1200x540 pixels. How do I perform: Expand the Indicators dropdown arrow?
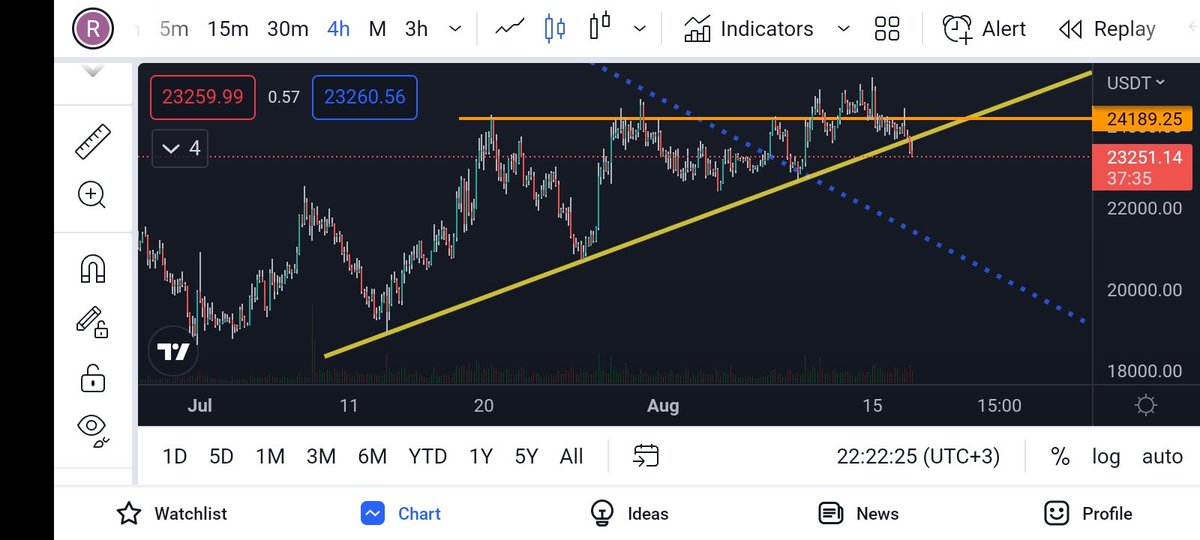tap(843, 29)
